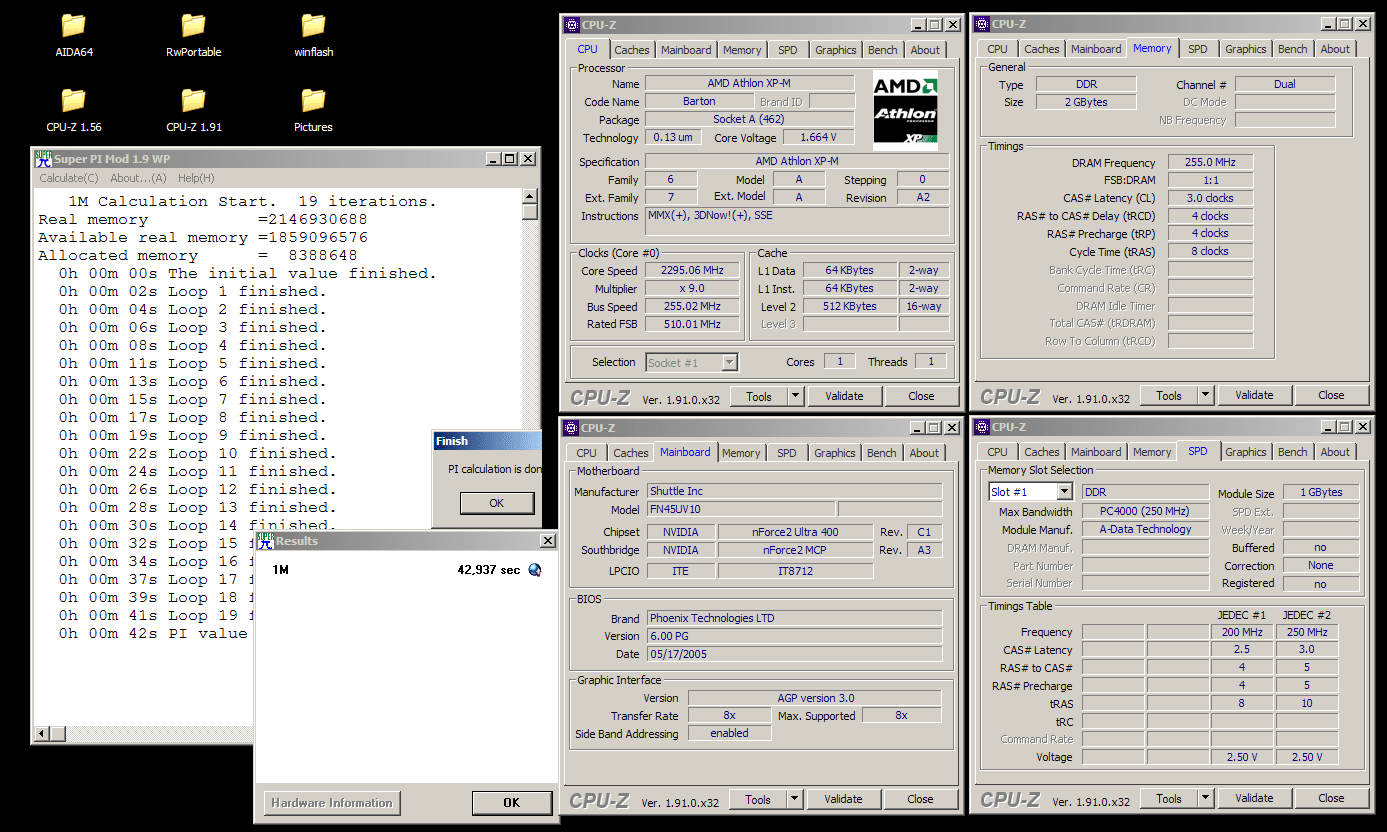Click the CPU-Z icon in the Memory window title bar
Image resolution: width=1387 pixels, height=832 pixels.
[981, 24]
